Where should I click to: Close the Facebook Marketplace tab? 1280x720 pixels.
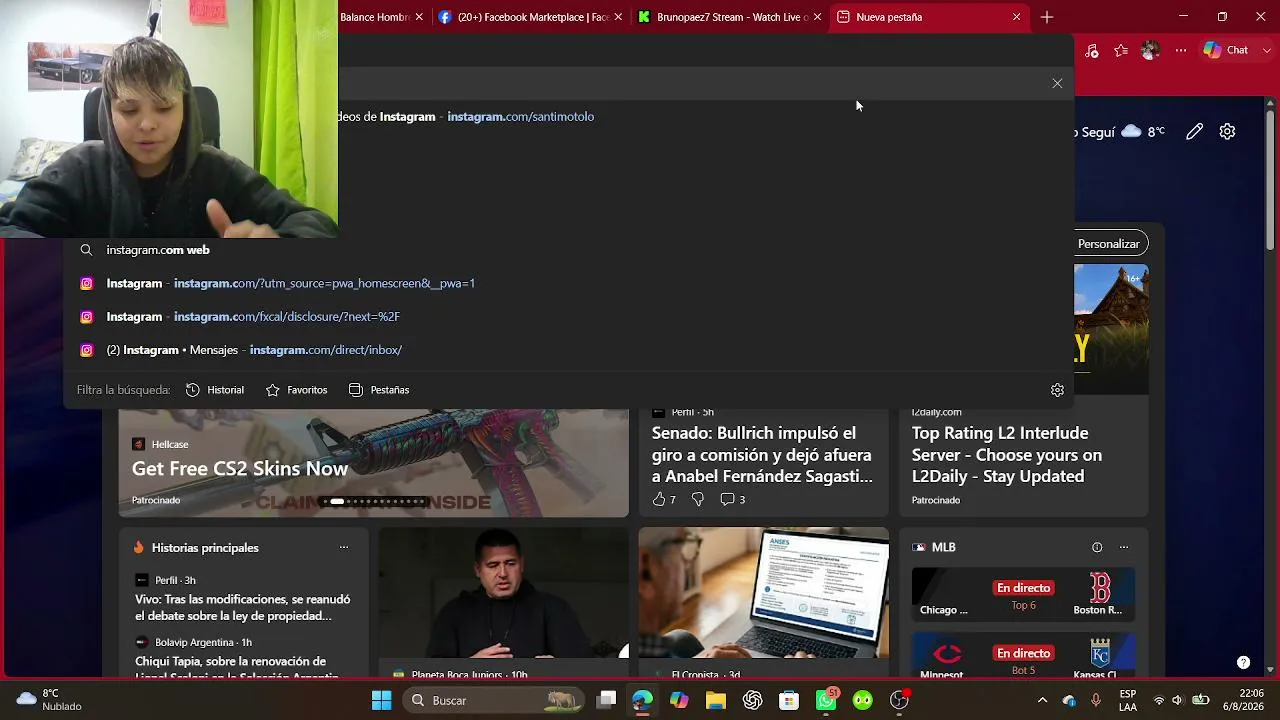pos(618,17)
